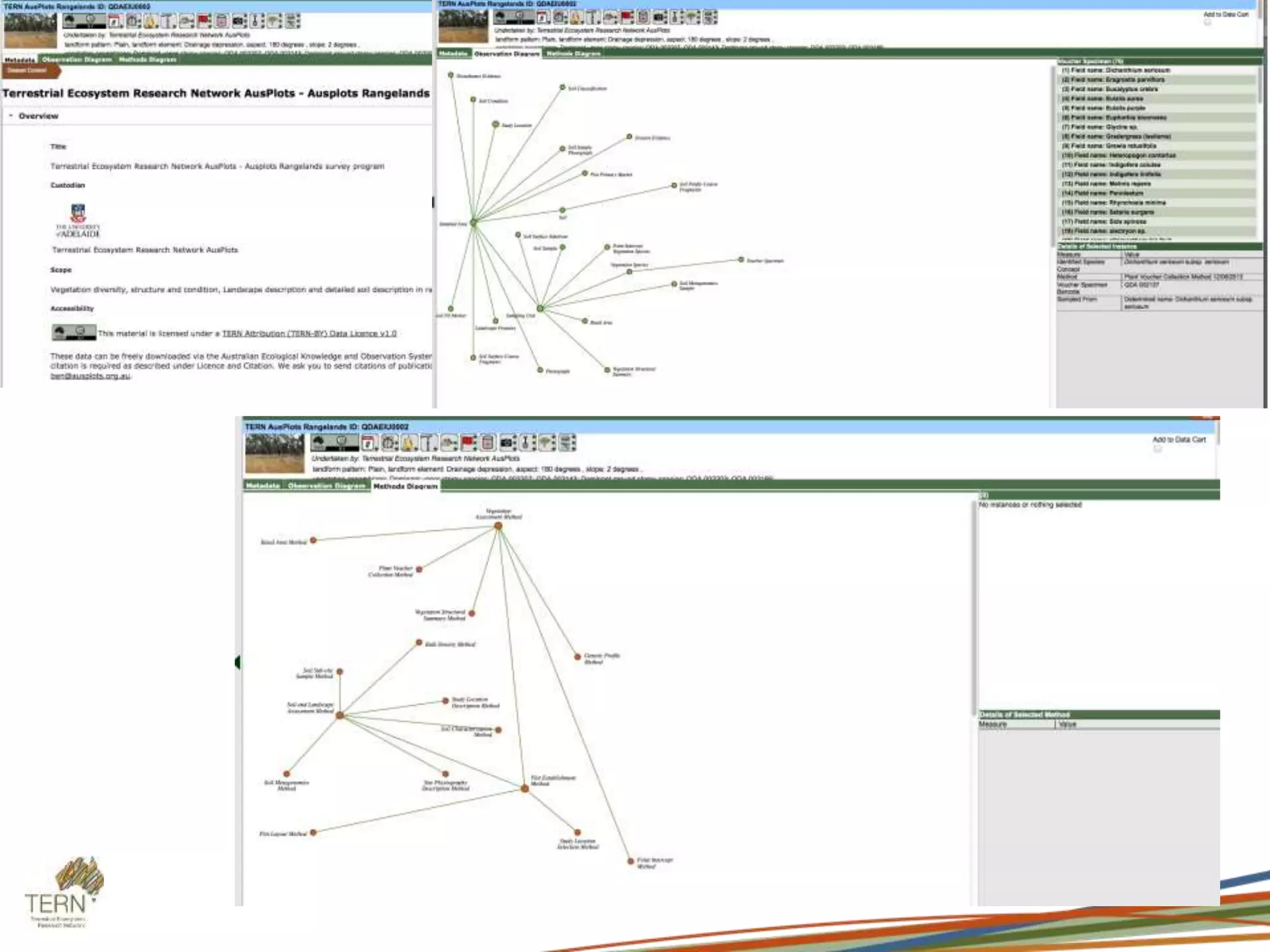Viewport: 1270px width, 952px height.
Task: Tick Add to Data Cart checkbox in bottom panel
Action: (x=1157, y=449)
